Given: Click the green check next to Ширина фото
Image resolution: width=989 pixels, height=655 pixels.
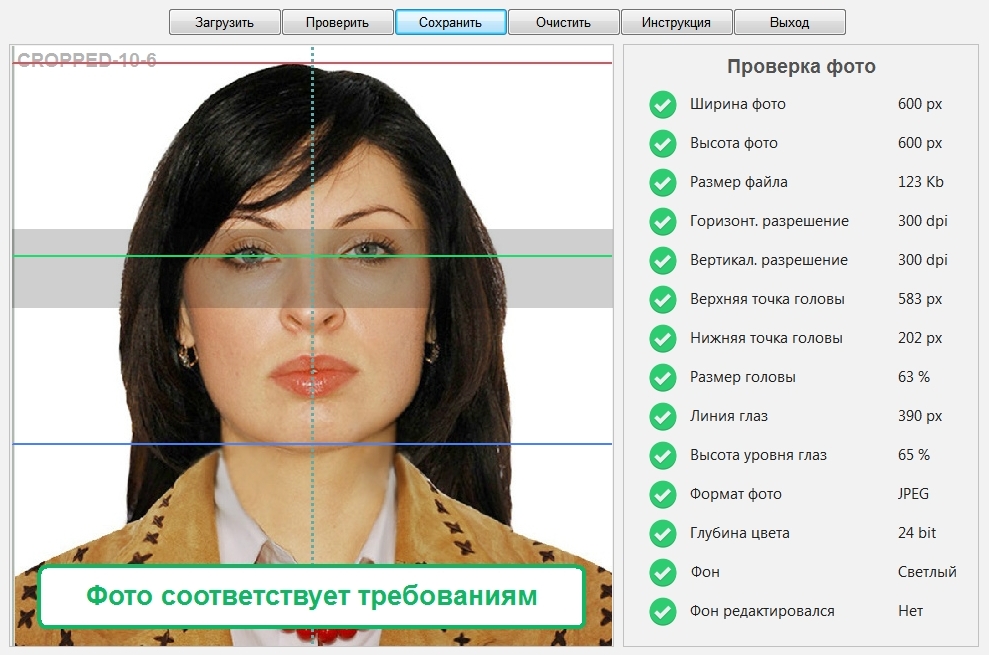Looking at the screenshot, I should tap(663, 104).
